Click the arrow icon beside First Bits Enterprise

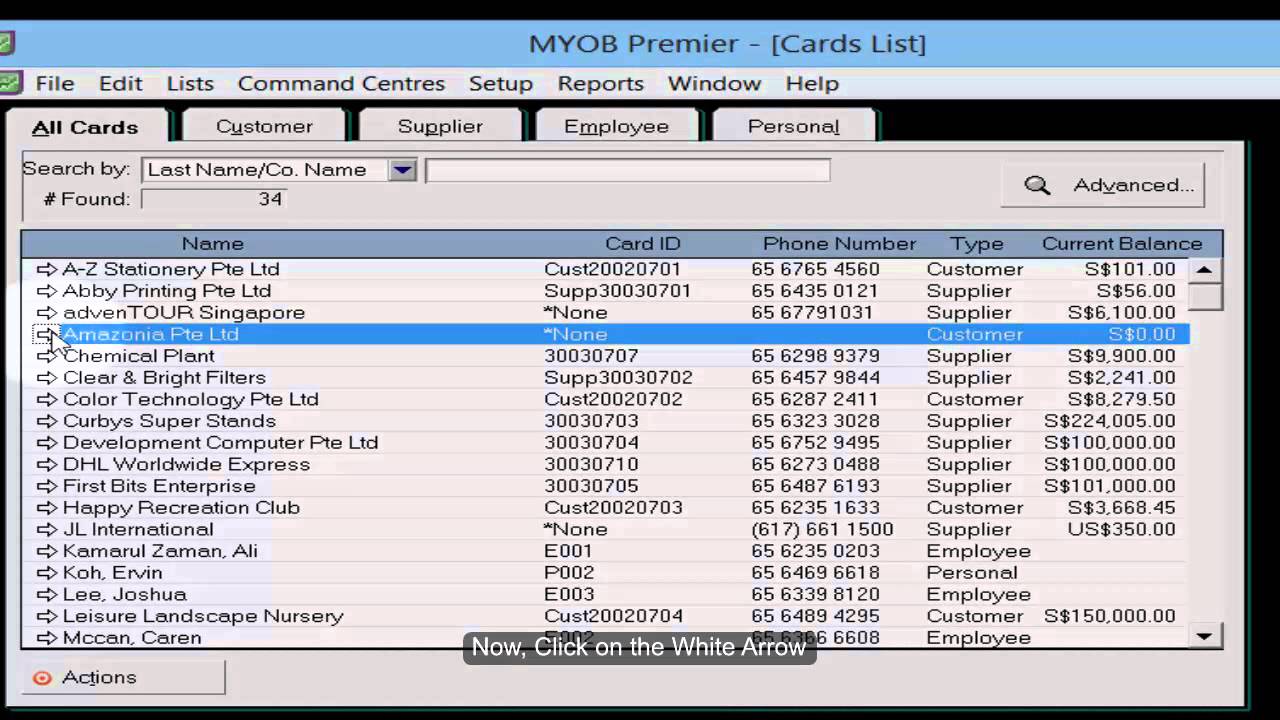pos(47,486)
